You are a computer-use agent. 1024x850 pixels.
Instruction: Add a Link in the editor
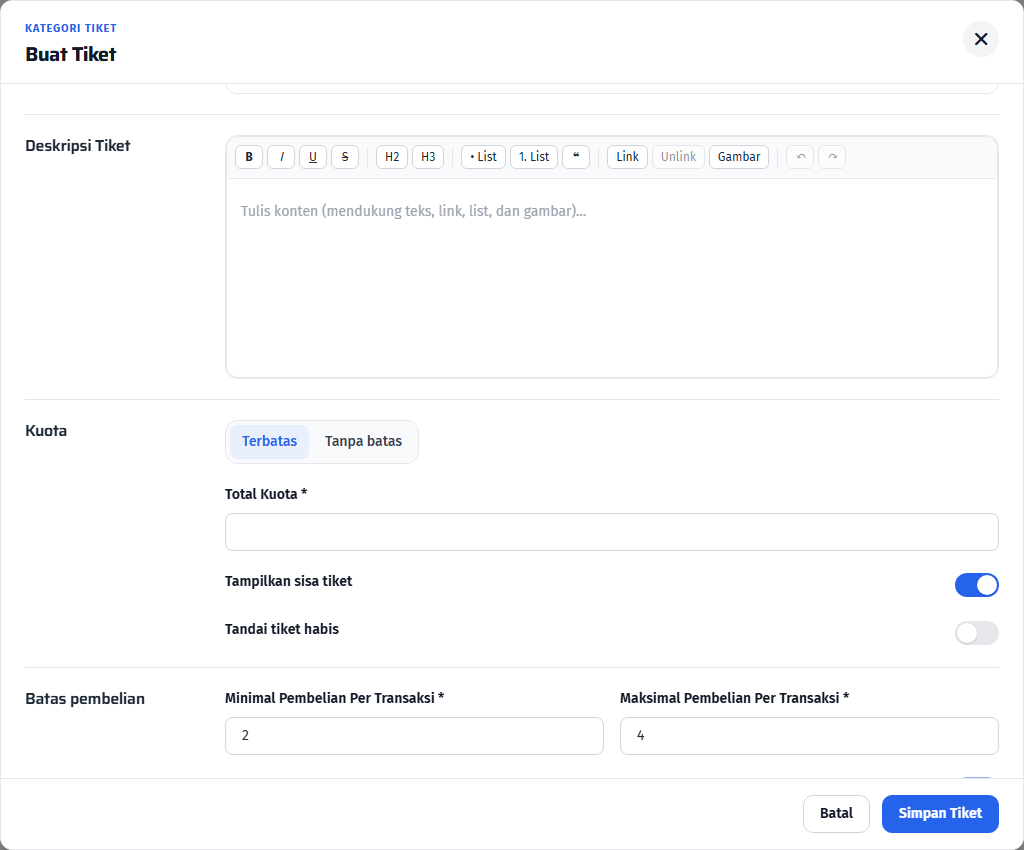627,157
